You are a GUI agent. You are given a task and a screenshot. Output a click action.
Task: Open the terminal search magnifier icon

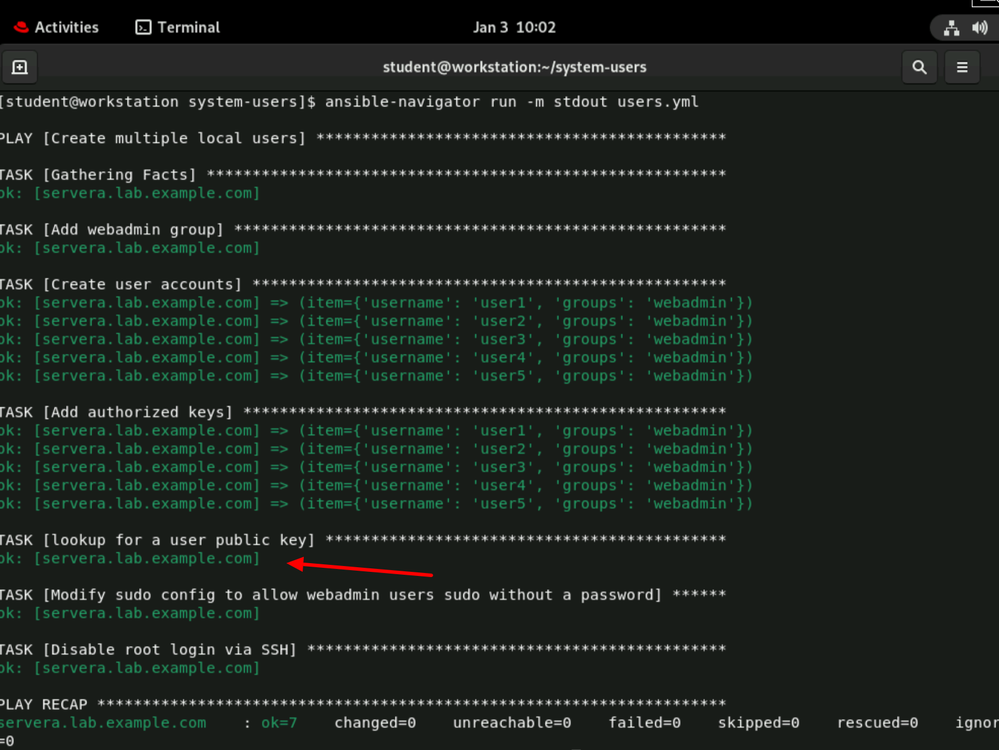tap(919, 67)
